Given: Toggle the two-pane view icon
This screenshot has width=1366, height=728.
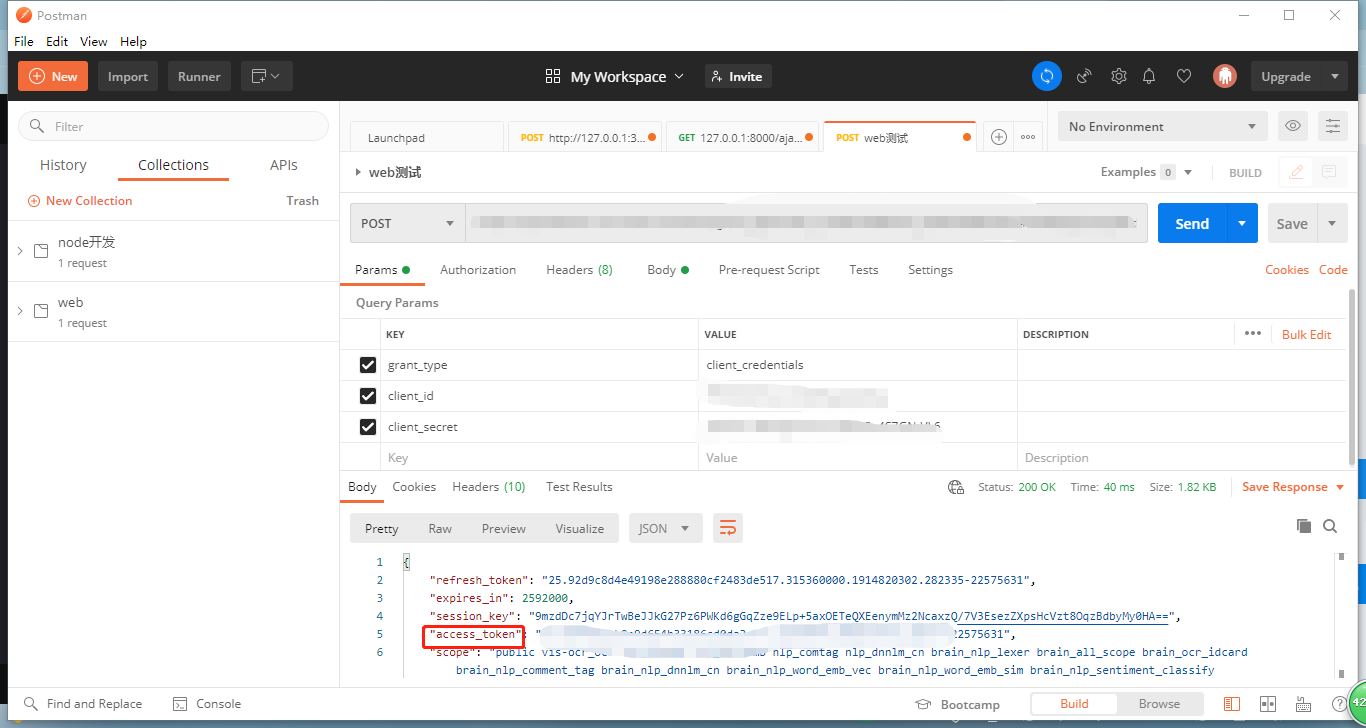Looking at the screenshot, I should (1268, 704).
